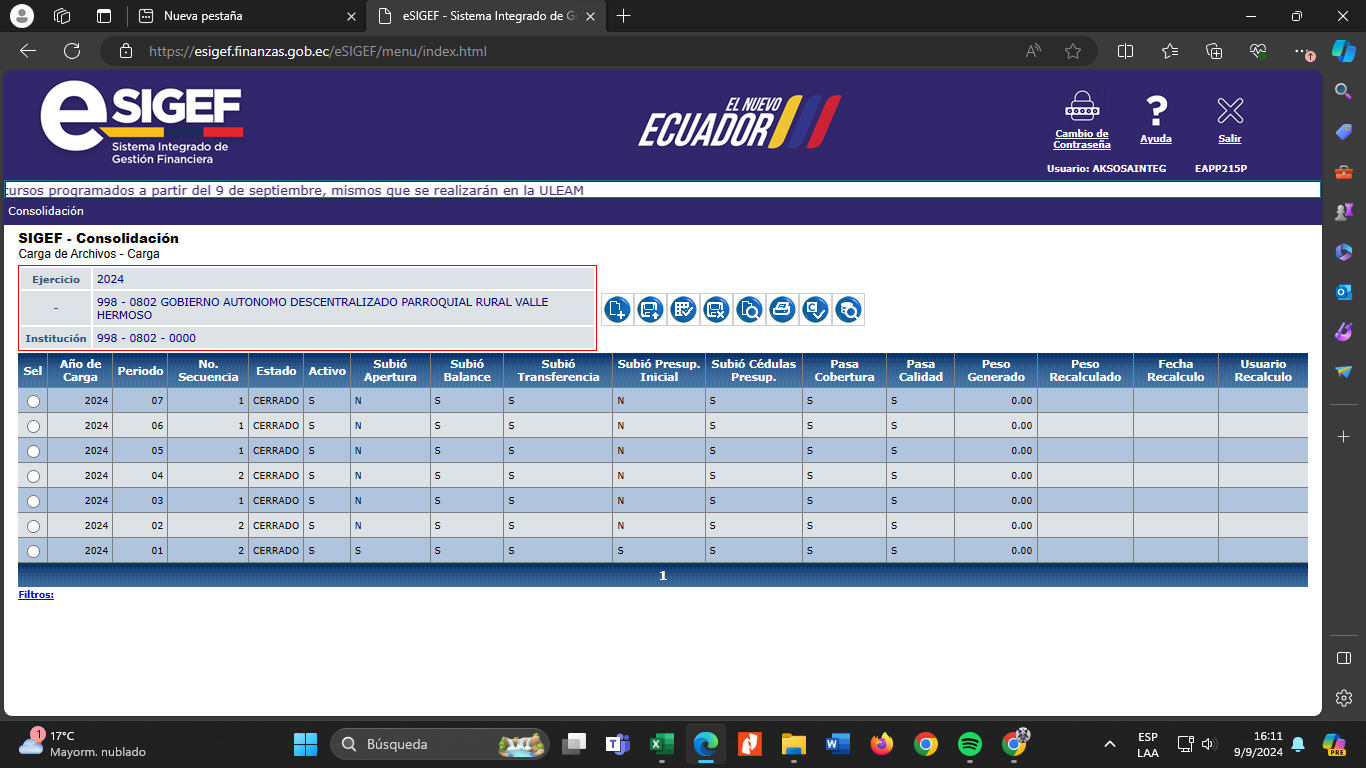Click the 'C' checkmark approval icon
This screenshot has height=768, width=1366.
pos(815,310)
